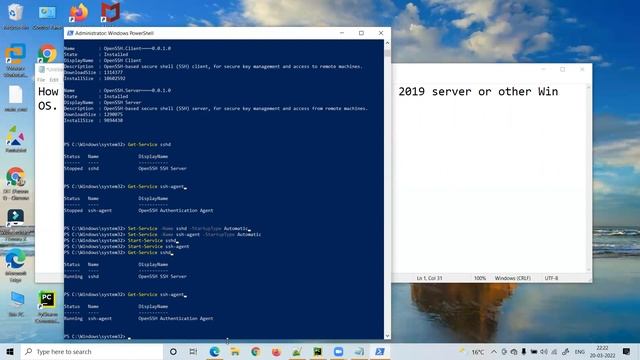Open Microsoft Edge from the taskbar

click(214, 351)
